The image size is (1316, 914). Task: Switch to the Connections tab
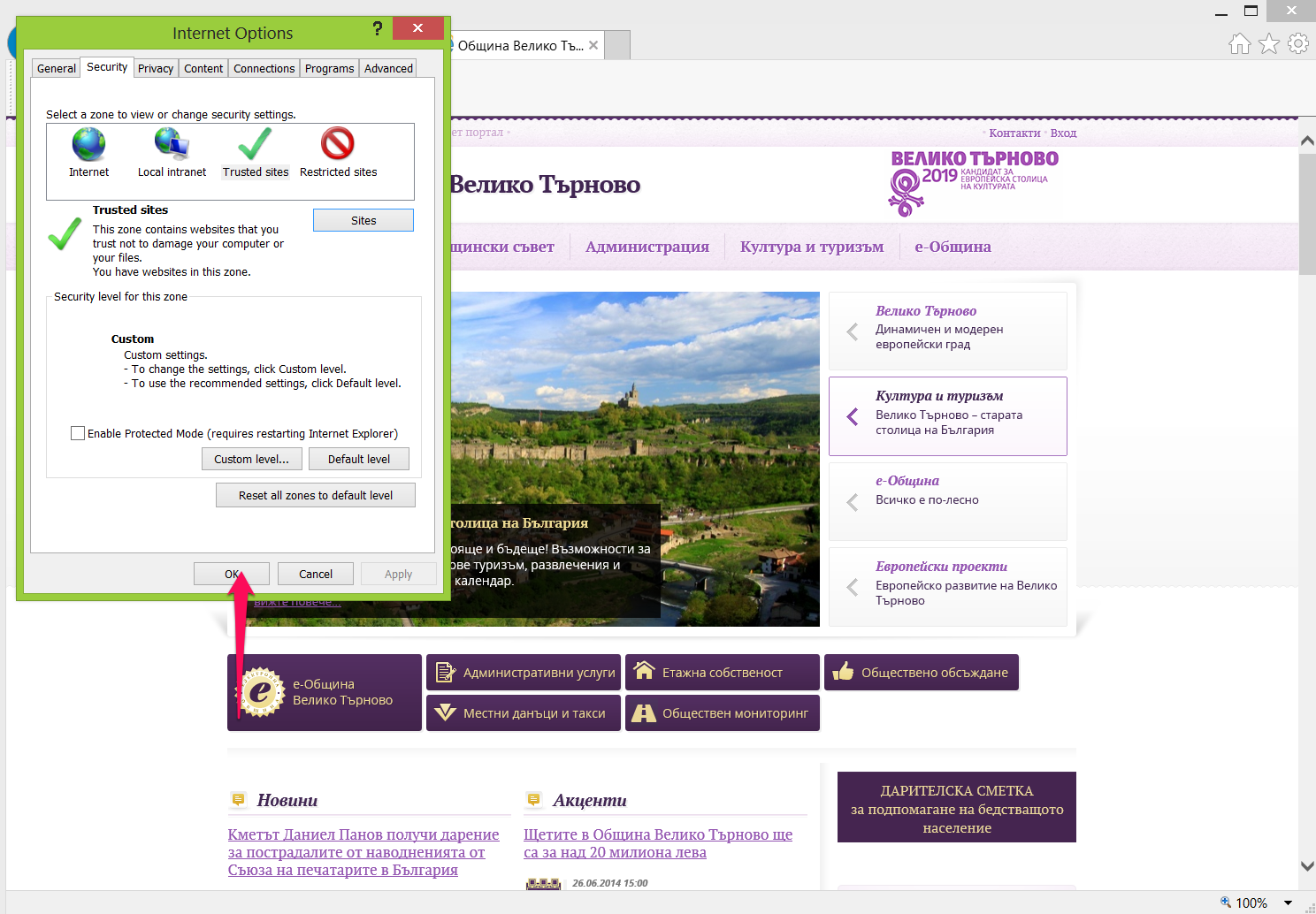click(x=264, y=68)
